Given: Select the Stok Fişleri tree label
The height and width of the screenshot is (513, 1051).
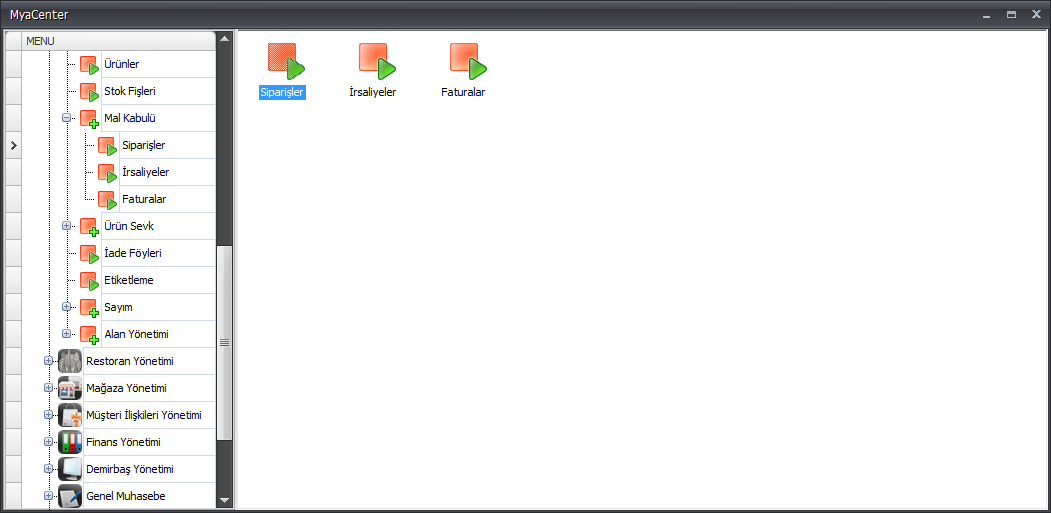Looking at the screenshot, I should click(131, 91).
